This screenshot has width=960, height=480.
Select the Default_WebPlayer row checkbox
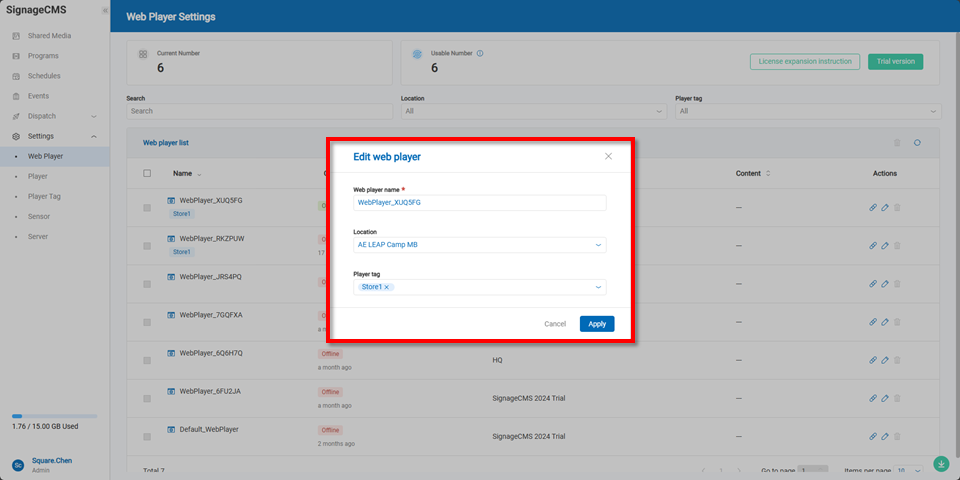pyautogui.click(x=147, y=437)
